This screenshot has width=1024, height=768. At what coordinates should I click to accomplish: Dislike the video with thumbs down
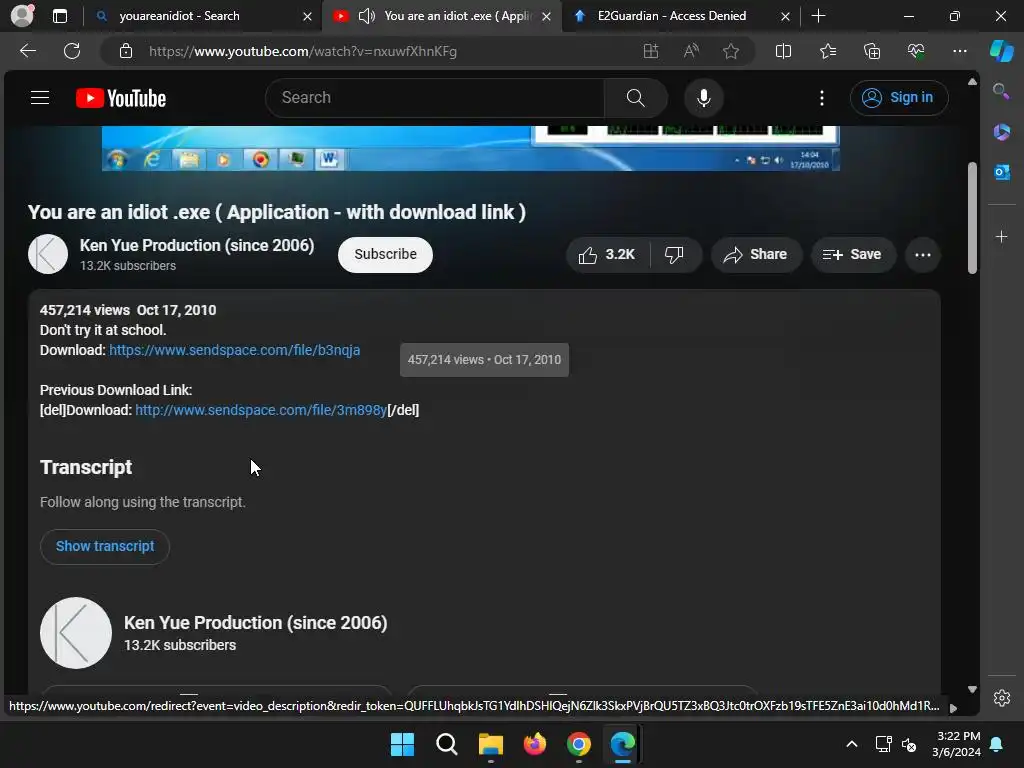tap(675, 255)
